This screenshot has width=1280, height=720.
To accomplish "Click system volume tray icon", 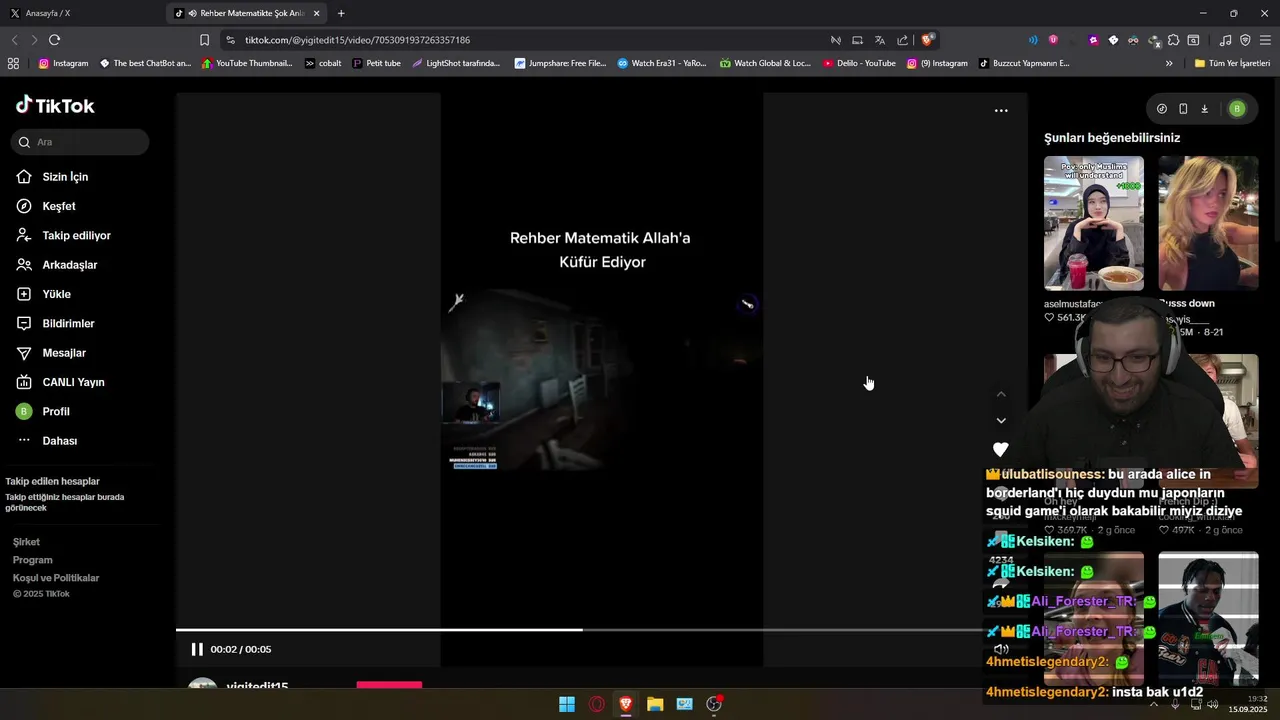I will pyautogui.click(x=1212, y=704).
